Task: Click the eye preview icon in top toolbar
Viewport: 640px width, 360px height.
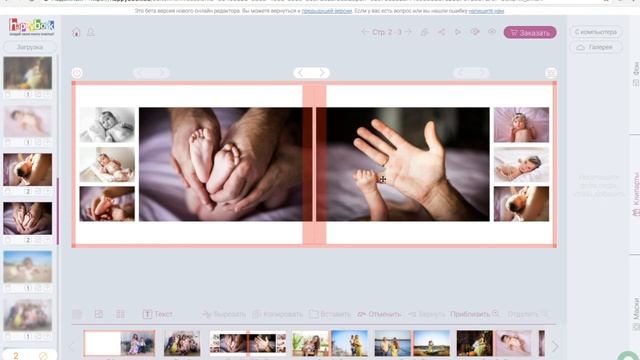Action: [x=475, y=32]
